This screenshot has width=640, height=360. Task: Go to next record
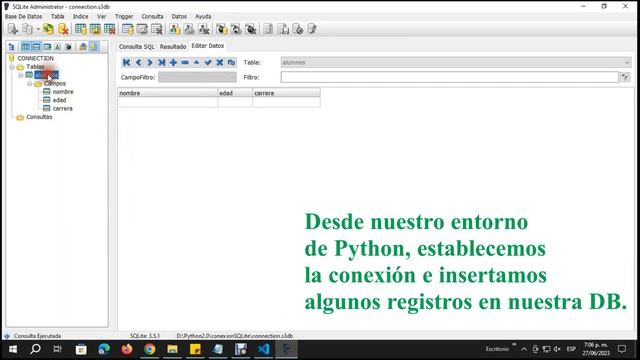(x=150, y=62)
